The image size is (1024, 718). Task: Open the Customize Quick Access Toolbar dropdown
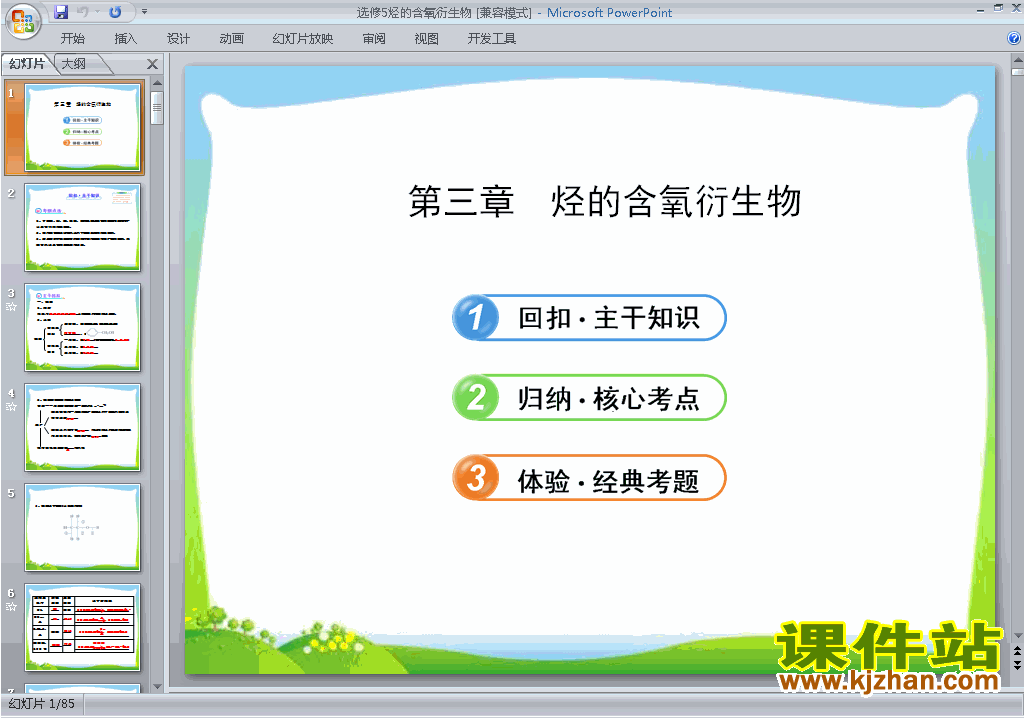pos(144,11)
